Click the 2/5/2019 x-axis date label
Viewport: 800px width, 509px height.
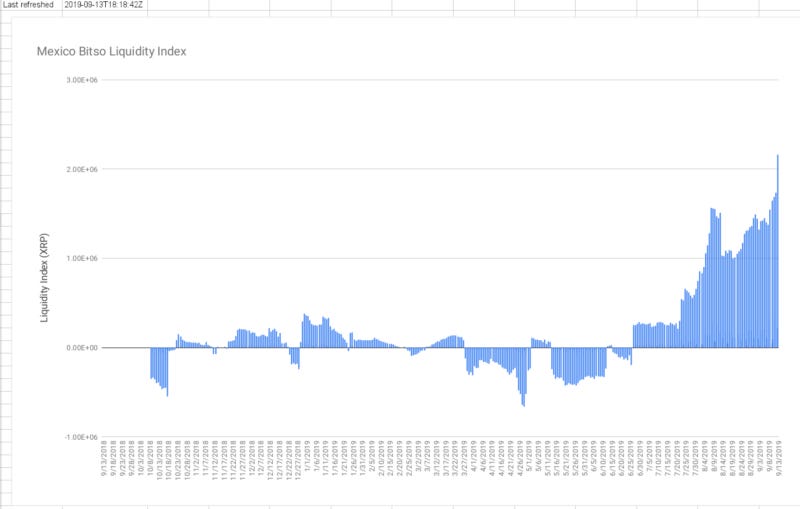(x=372, y=456)
